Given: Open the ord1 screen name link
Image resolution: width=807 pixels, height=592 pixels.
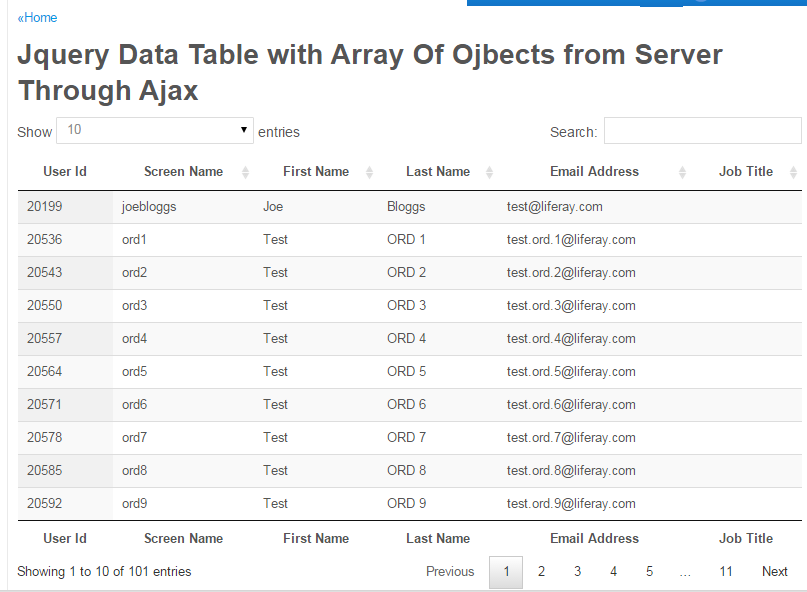Looking at the screenshot, I should click(x=134, y=239).
